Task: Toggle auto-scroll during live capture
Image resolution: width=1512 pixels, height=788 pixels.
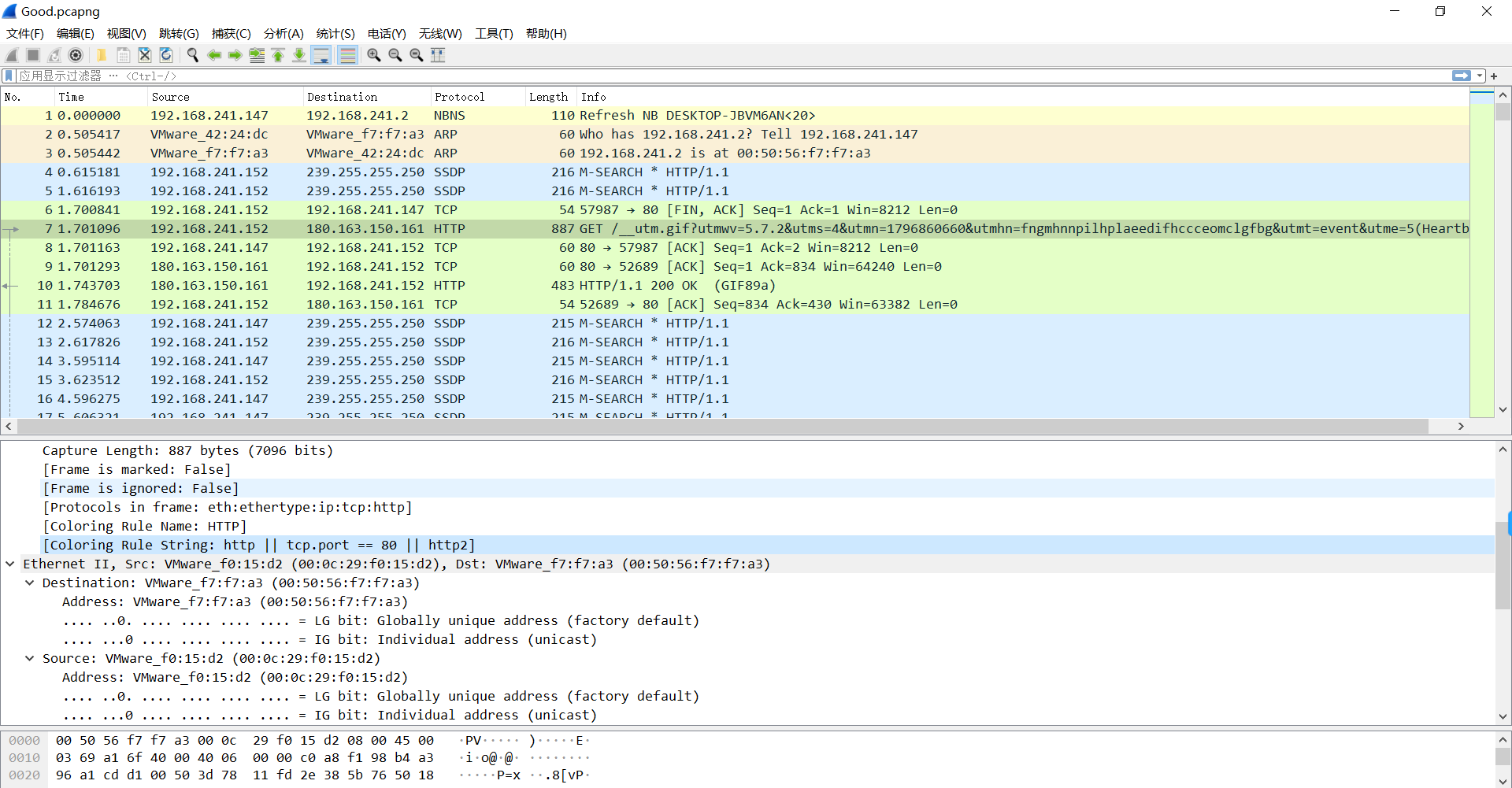Action: [321, 55]
